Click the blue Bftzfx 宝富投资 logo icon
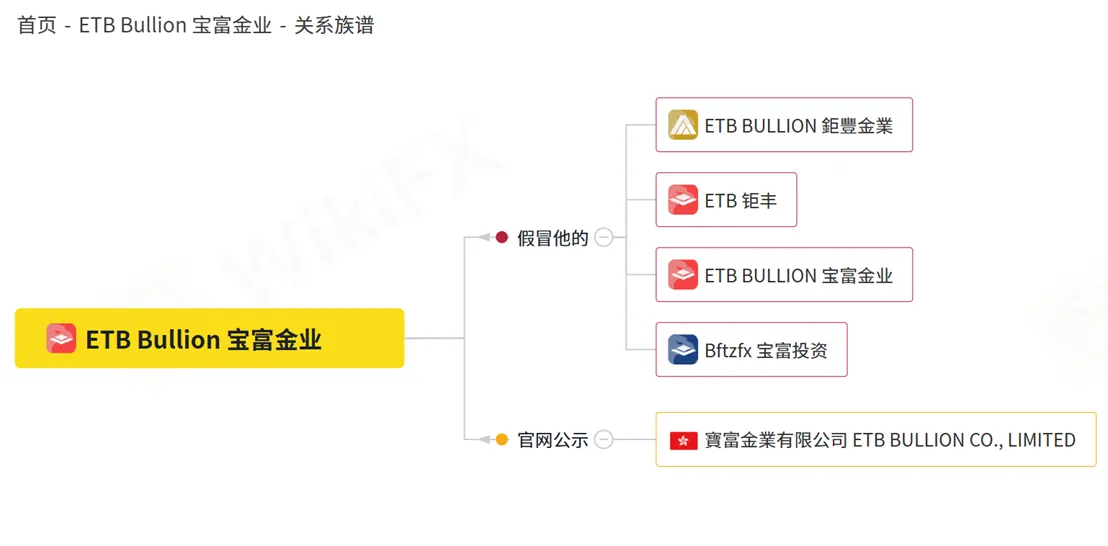The image size is (1108, 546). [683, 350]
